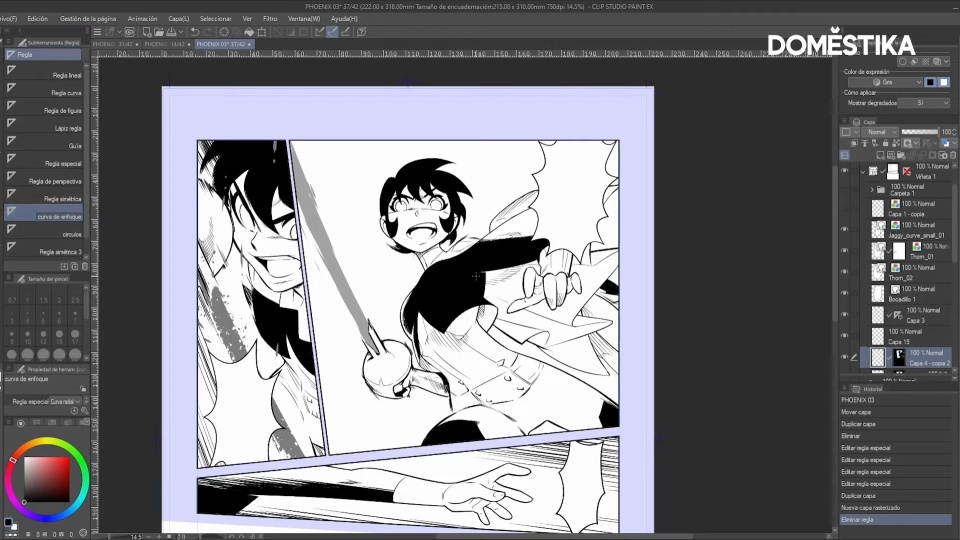
Task: Click the hamburger menu icon in the toolbar
Action: tap(97, 32)
